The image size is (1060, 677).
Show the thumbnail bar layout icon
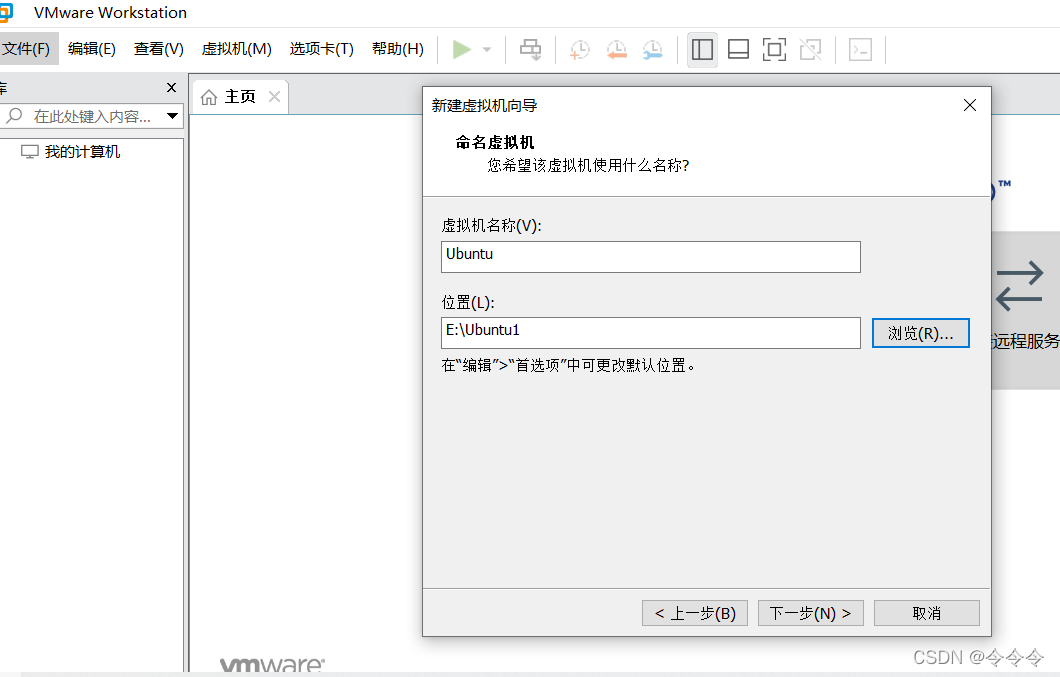coord(738,49)
